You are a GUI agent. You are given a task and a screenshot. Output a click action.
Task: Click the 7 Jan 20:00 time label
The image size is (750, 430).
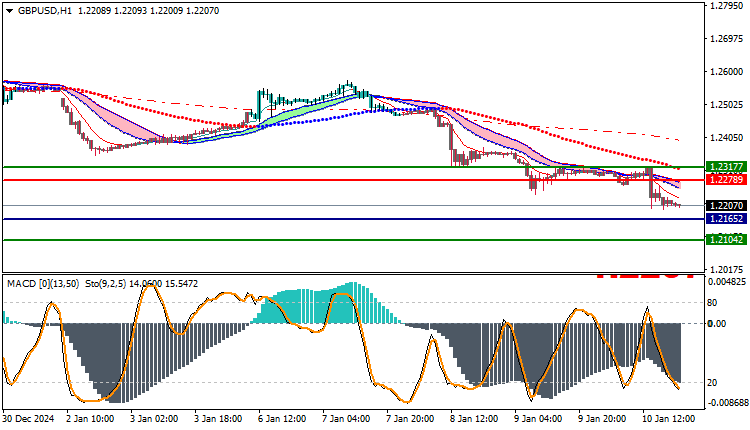(x=410, y=419)
